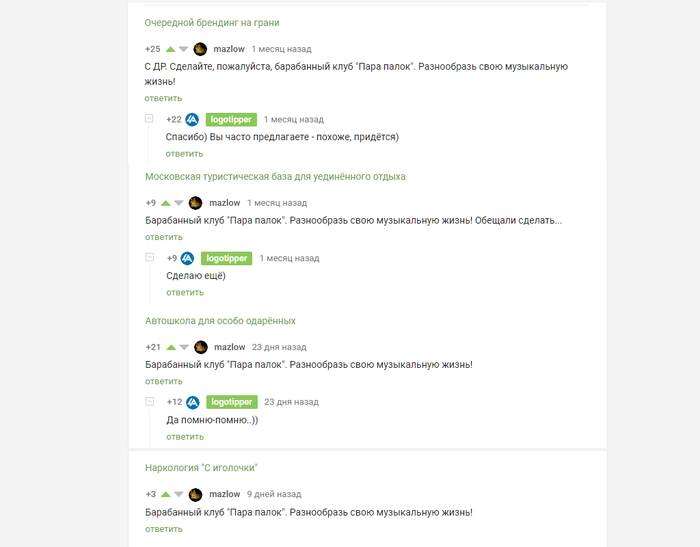Open post "Автошкола для особо одарённых"
This screenshot has height=547, width=700.
click(220, 321)
